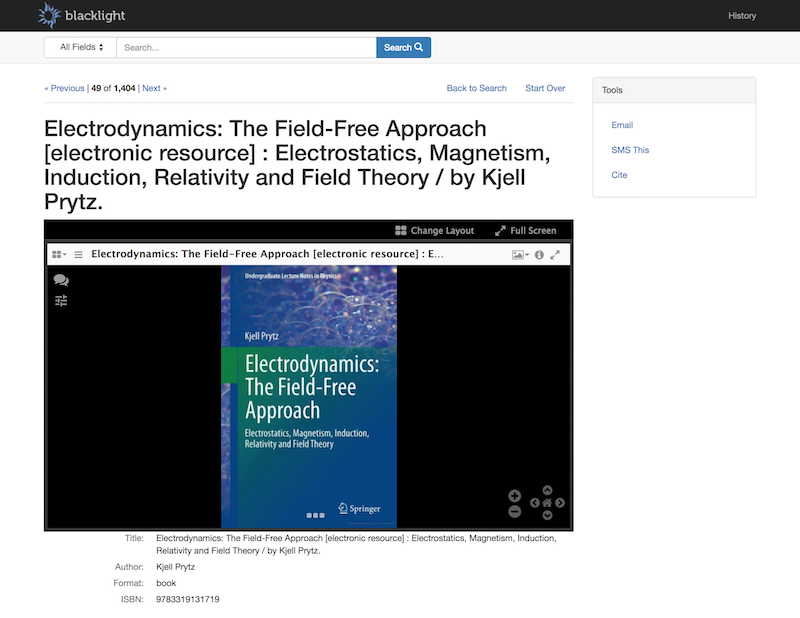Click the Author value Kjell Prytz

(x=176, y=567)
